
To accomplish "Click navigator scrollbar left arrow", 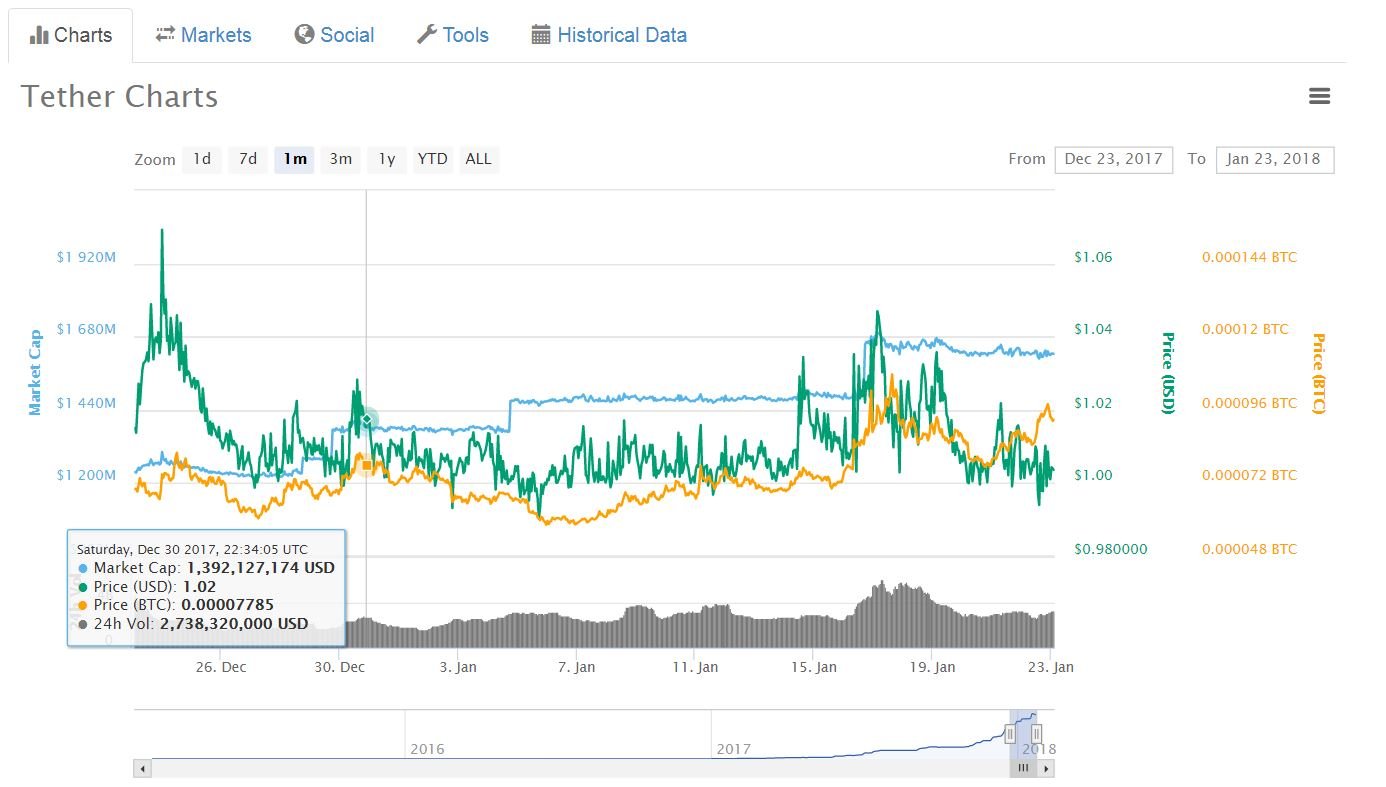I will (x=142, y=769).
